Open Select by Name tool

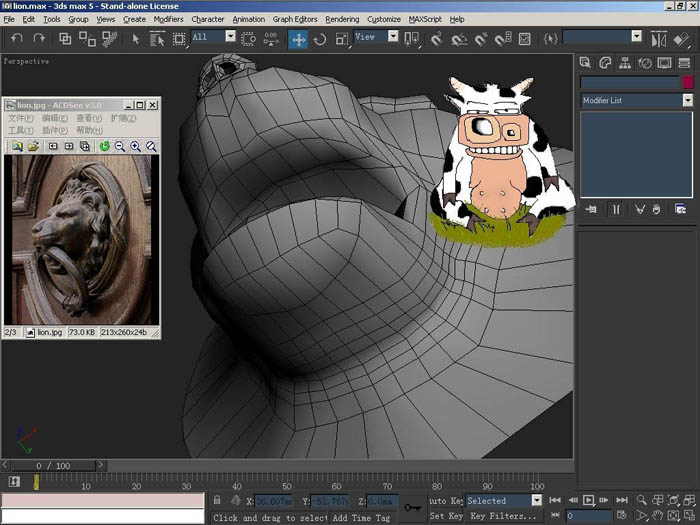click(x=157, y=39)
